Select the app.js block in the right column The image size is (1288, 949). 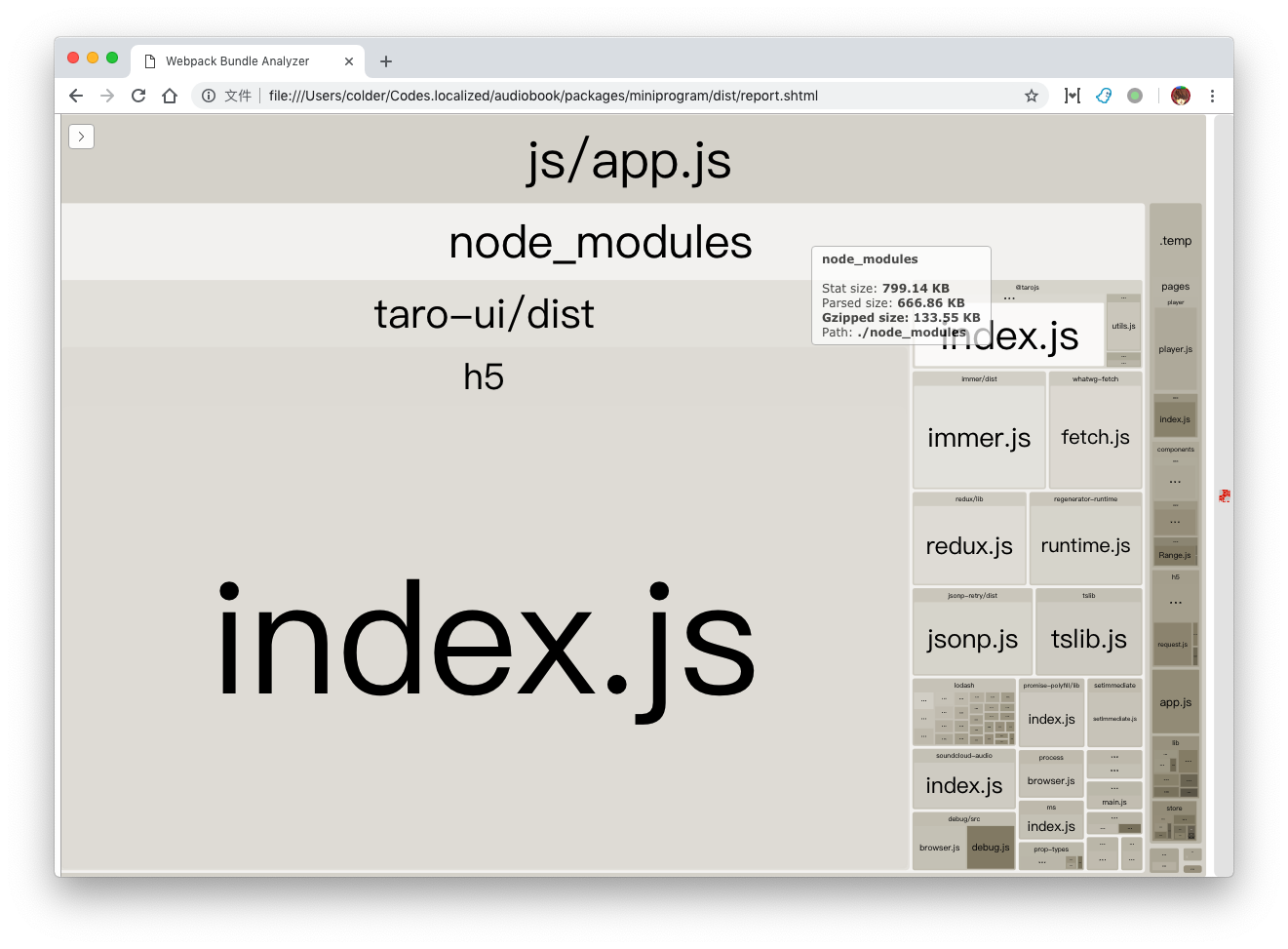point(1175,700)
